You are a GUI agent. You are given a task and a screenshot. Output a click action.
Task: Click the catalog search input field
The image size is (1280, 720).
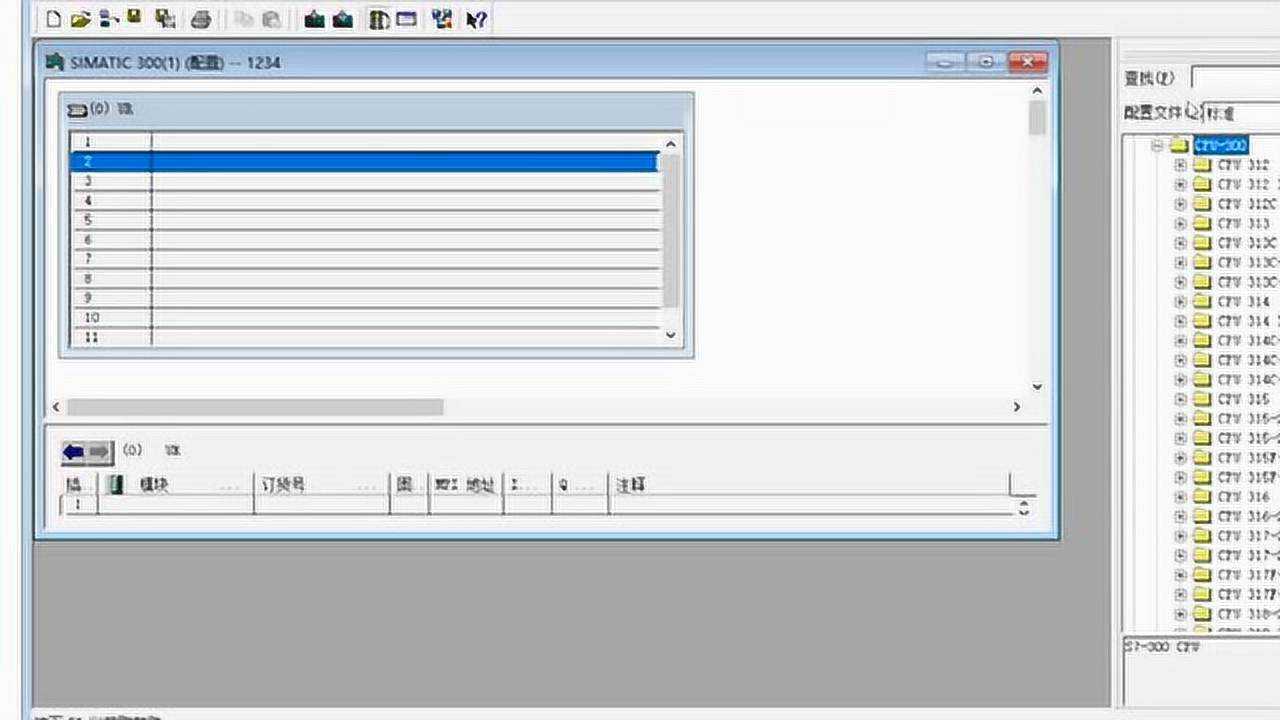[x=1235, y=78]
